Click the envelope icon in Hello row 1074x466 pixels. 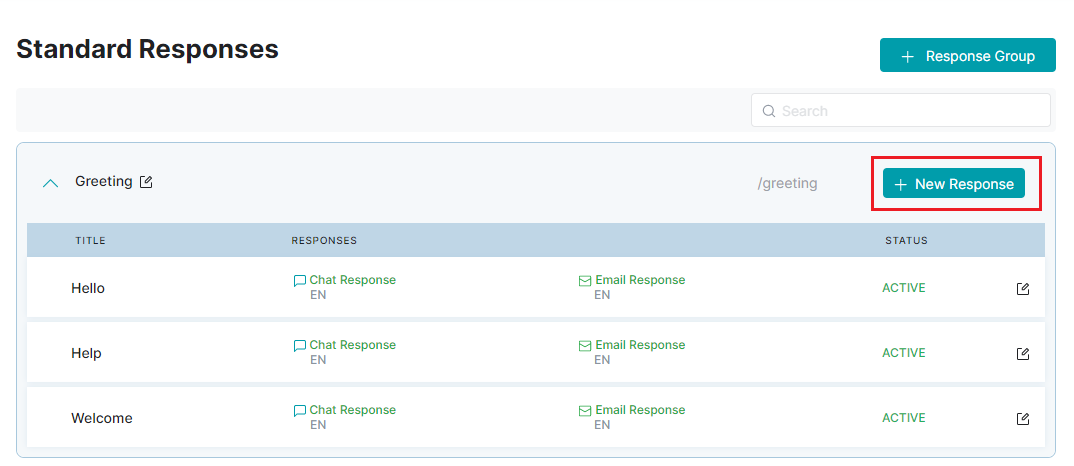585,281
